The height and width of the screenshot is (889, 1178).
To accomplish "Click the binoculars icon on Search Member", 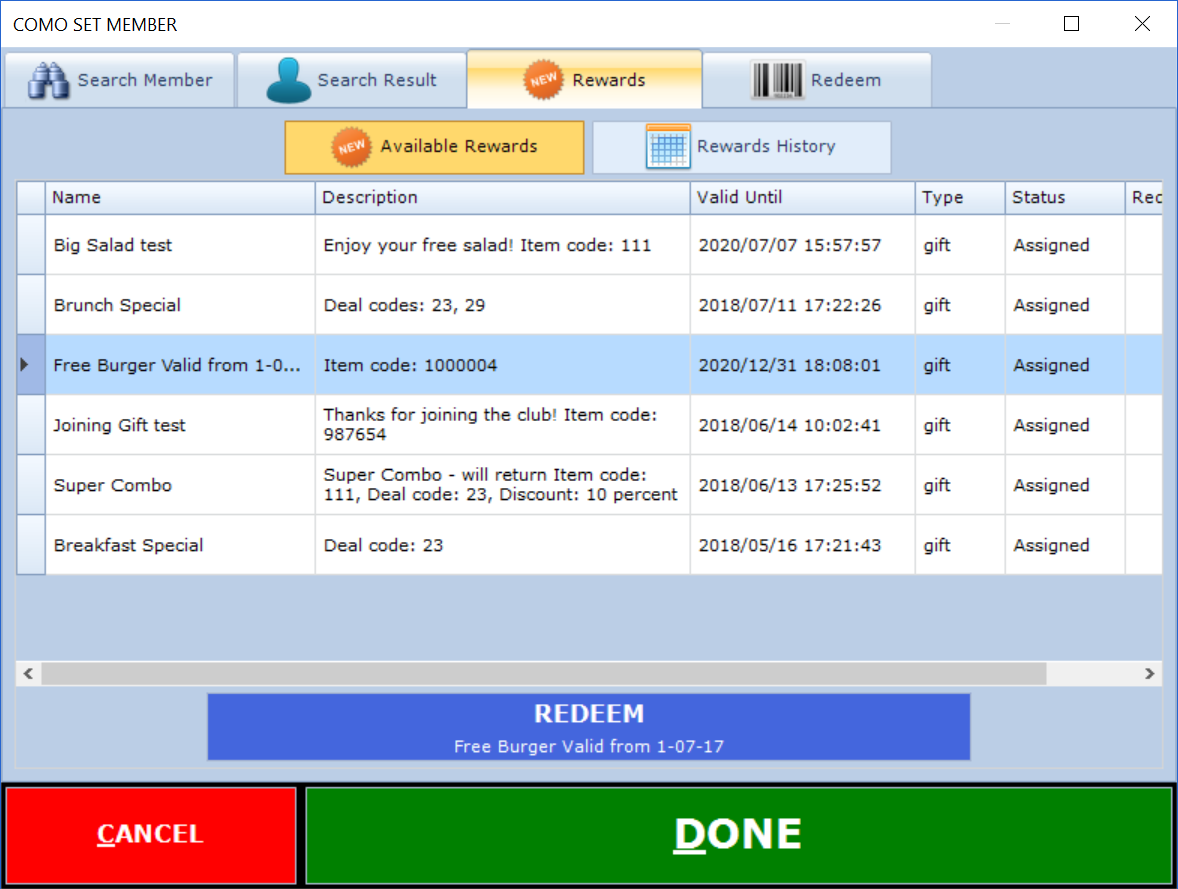I will [47, 80].
